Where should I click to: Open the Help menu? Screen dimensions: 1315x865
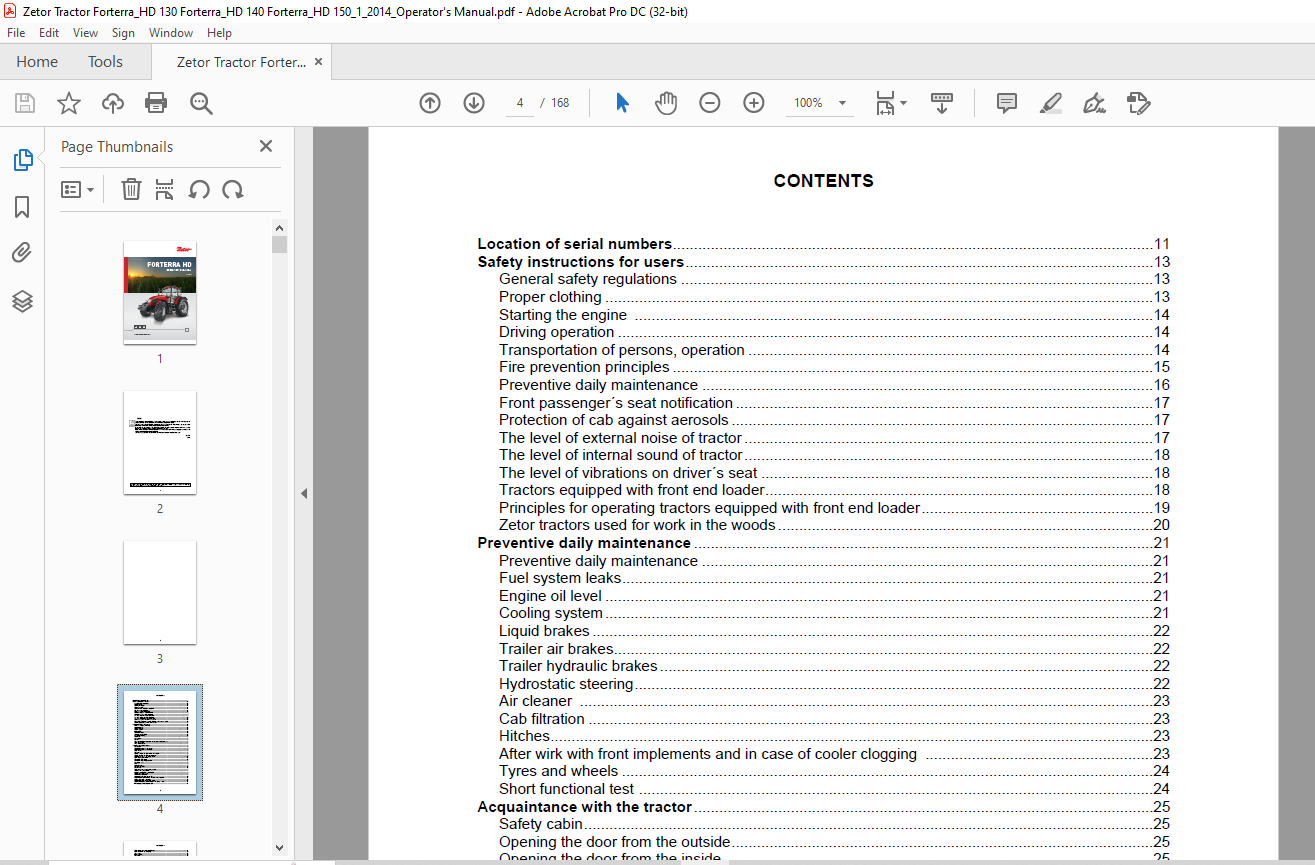click(x=219, y=33)
